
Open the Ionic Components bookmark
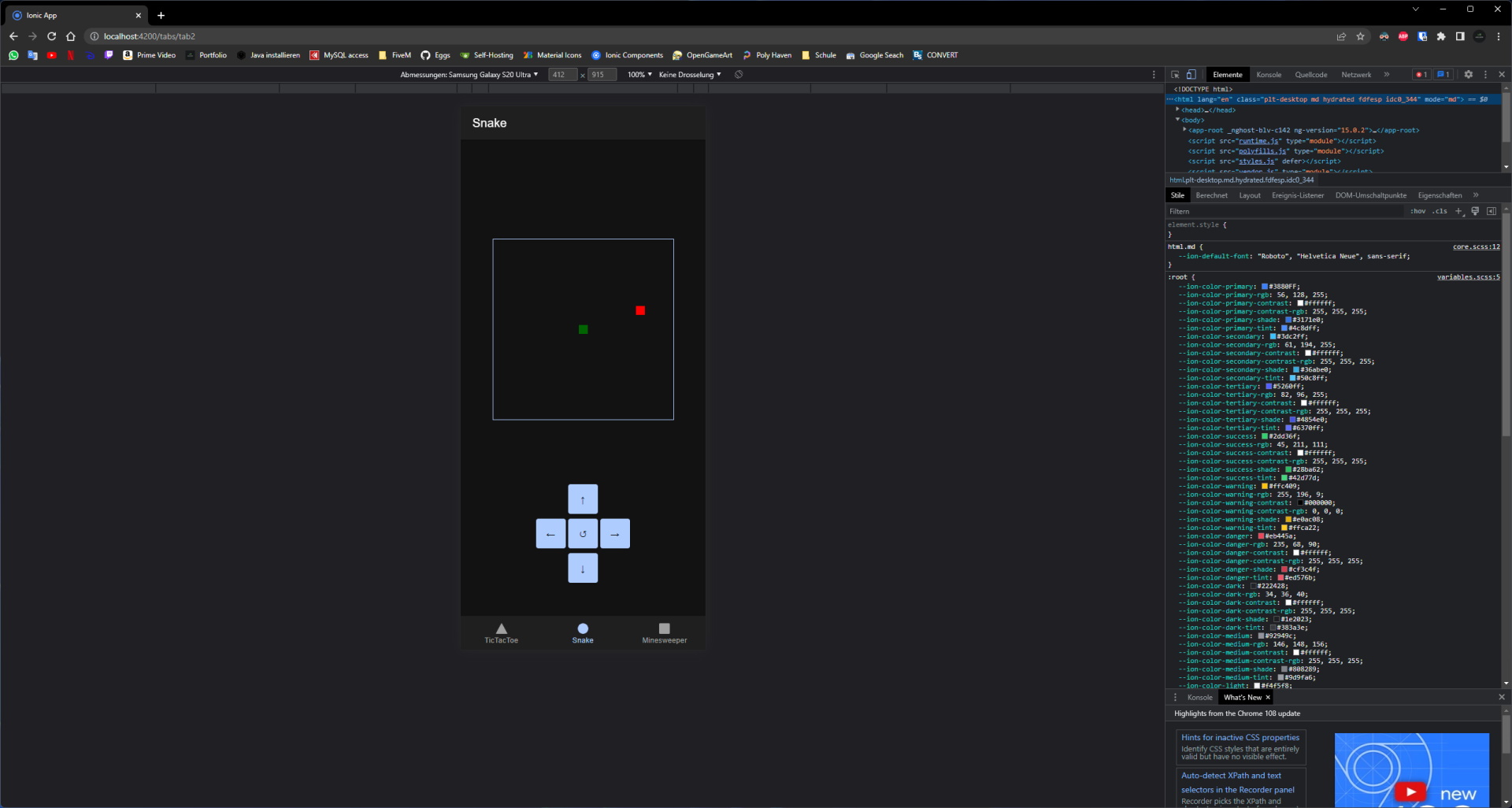(627, 55)
